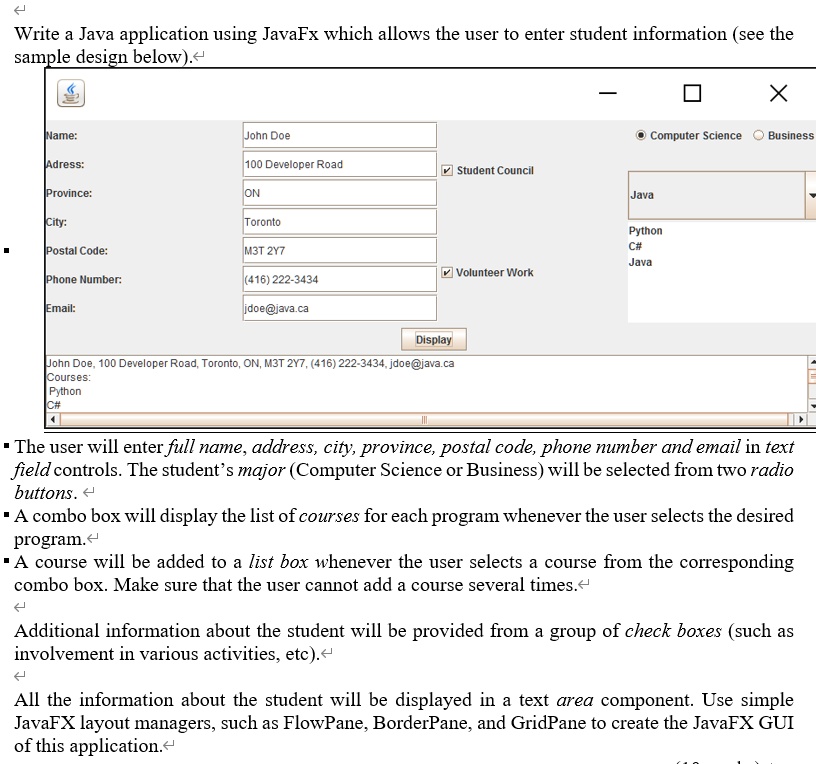Image resolution: width=816 pixels, height=764 pixels.
Task: Minimize the student information window
Action: (608, 93)
